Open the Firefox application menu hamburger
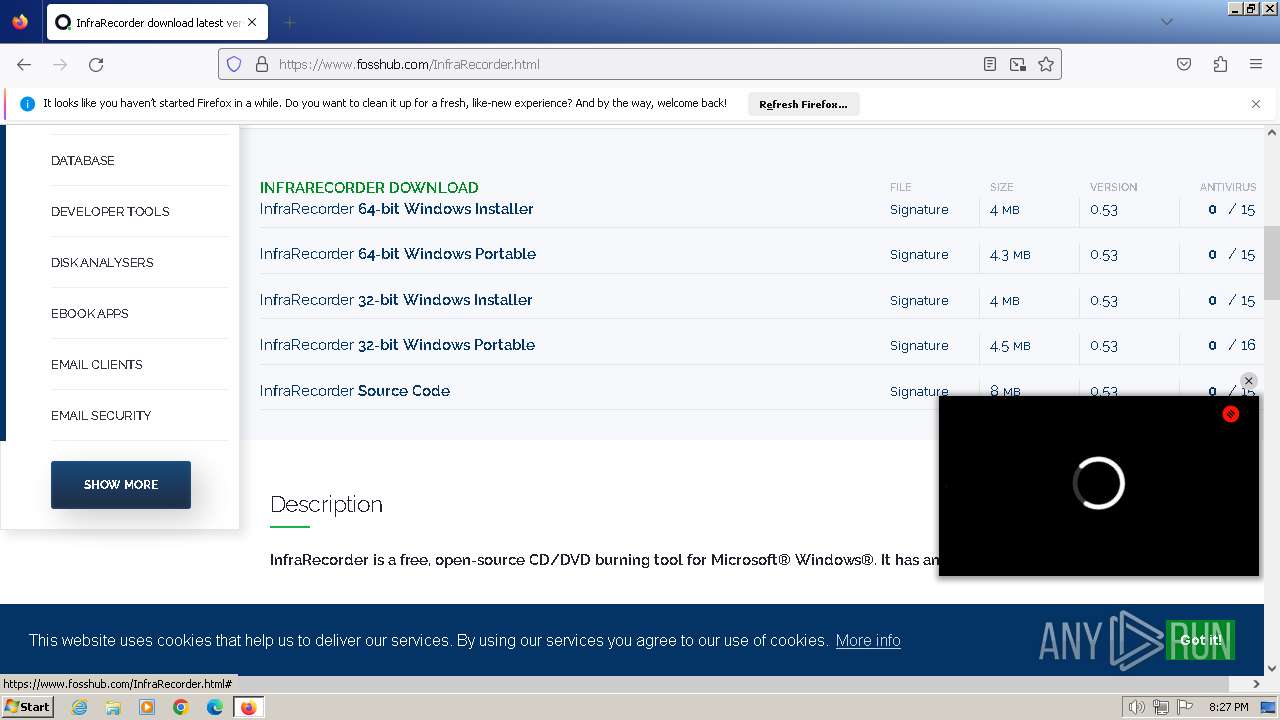 pos(1256,64)
